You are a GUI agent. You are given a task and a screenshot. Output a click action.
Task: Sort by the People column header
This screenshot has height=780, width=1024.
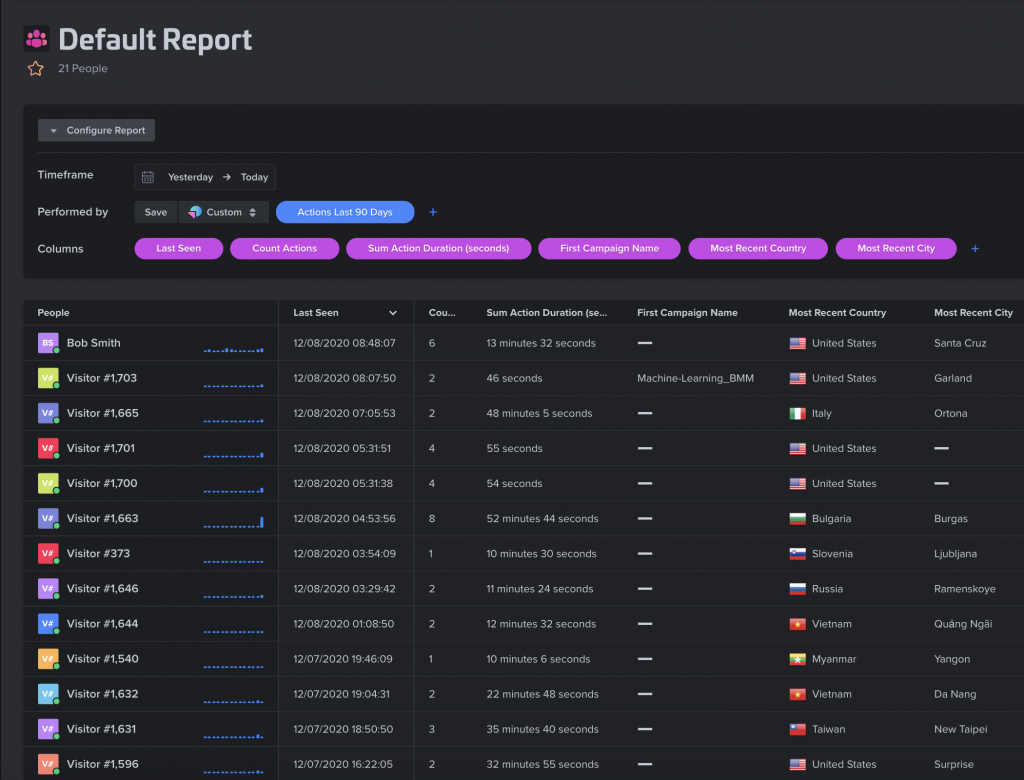pyautogui.click(x=54, y=313)
